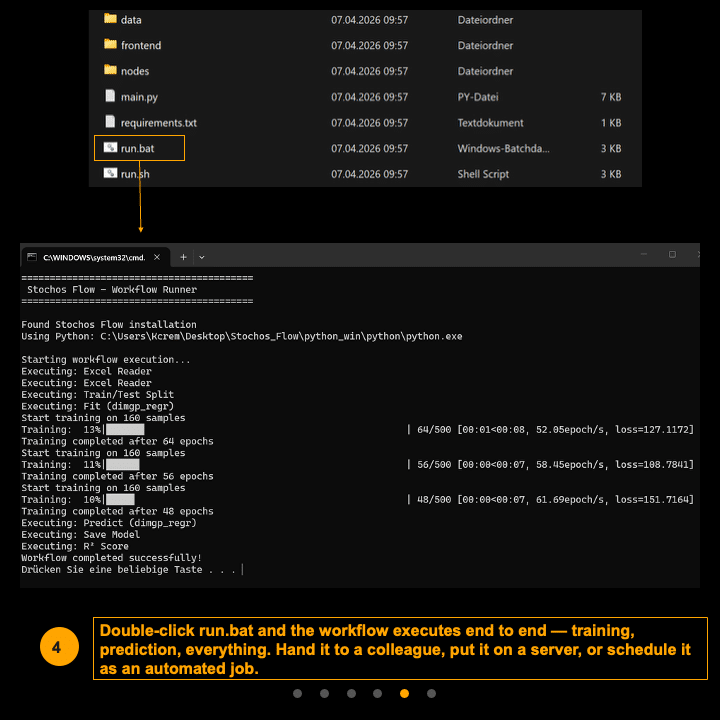Maximize the terminal window
The image size is (720, 720).
click(672, 254)
